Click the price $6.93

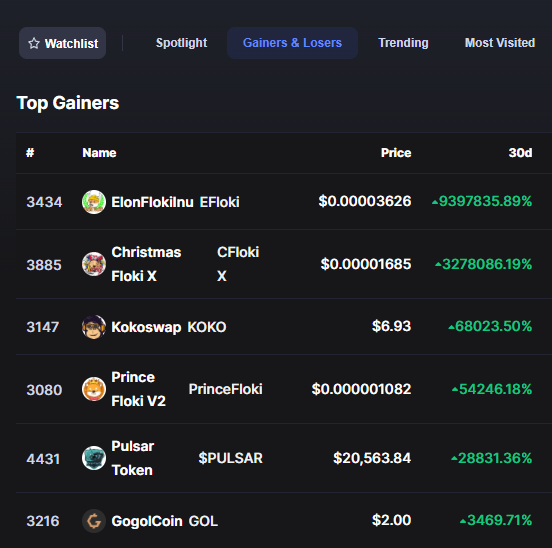pyautogui.click(x=391, y=326)
